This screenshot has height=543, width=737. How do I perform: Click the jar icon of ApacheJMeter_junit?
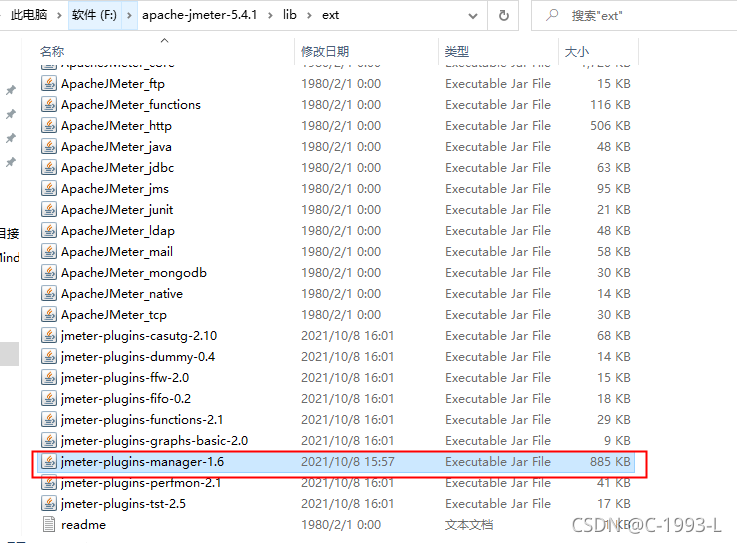[x=49, y=210]
